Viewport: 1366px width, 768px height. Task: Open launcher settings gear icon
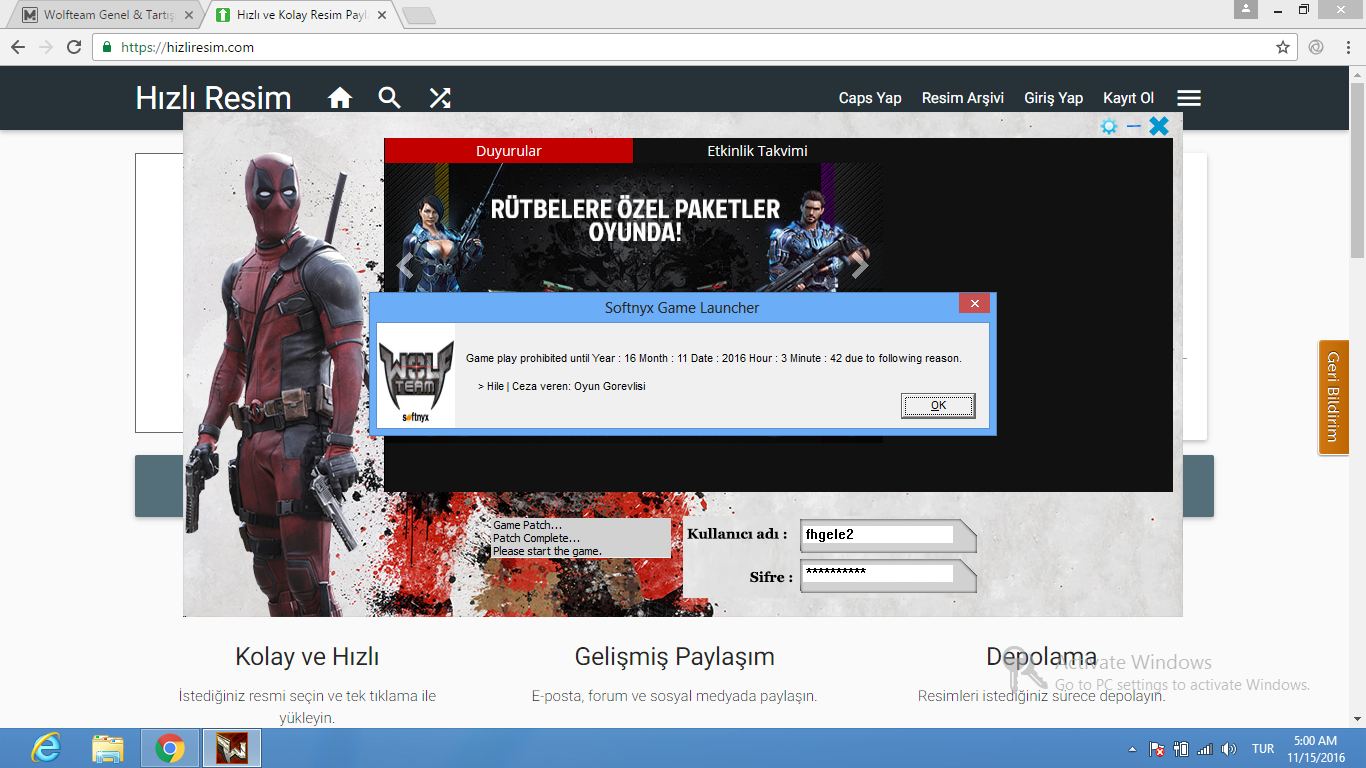point(1109,126)
